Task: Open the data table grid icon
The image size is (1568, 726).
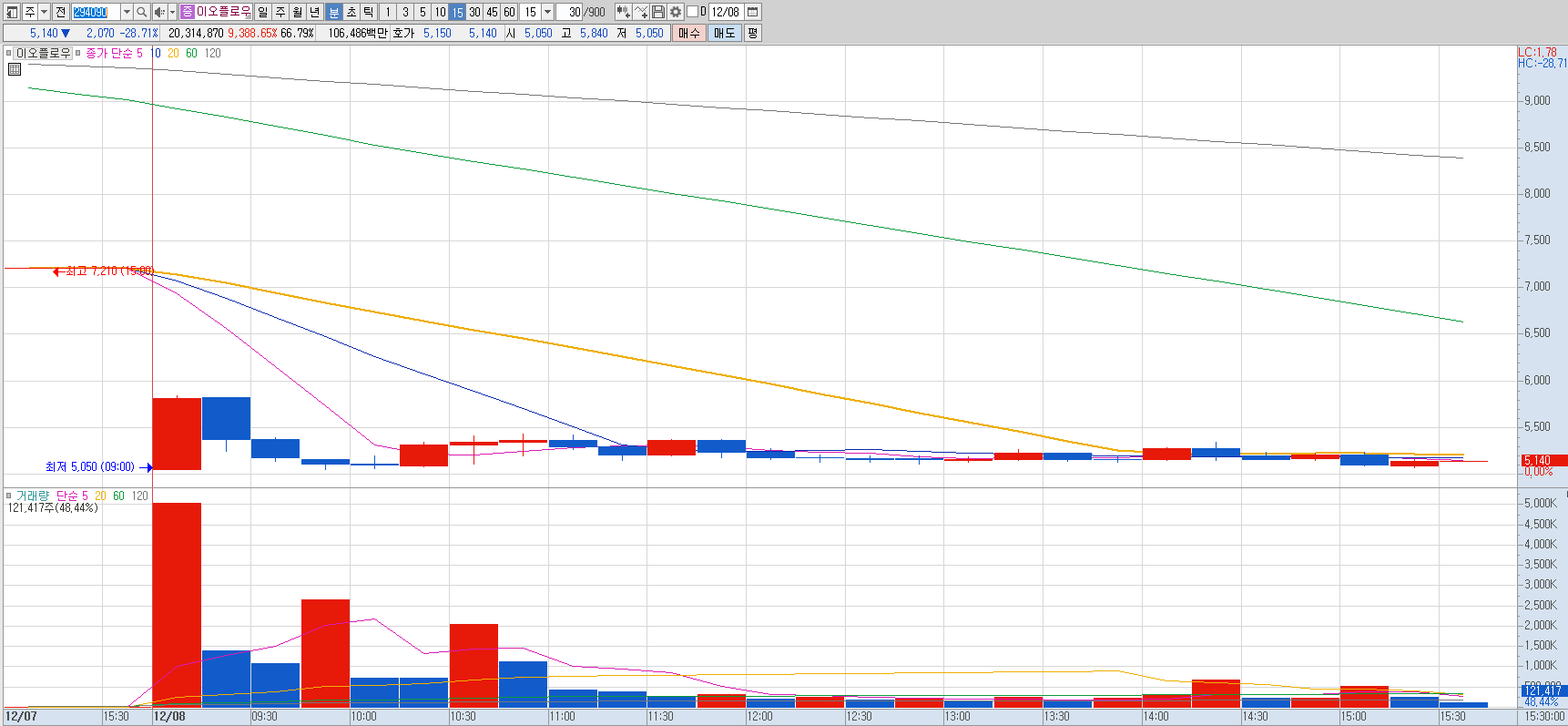Action: pos(15,69)
